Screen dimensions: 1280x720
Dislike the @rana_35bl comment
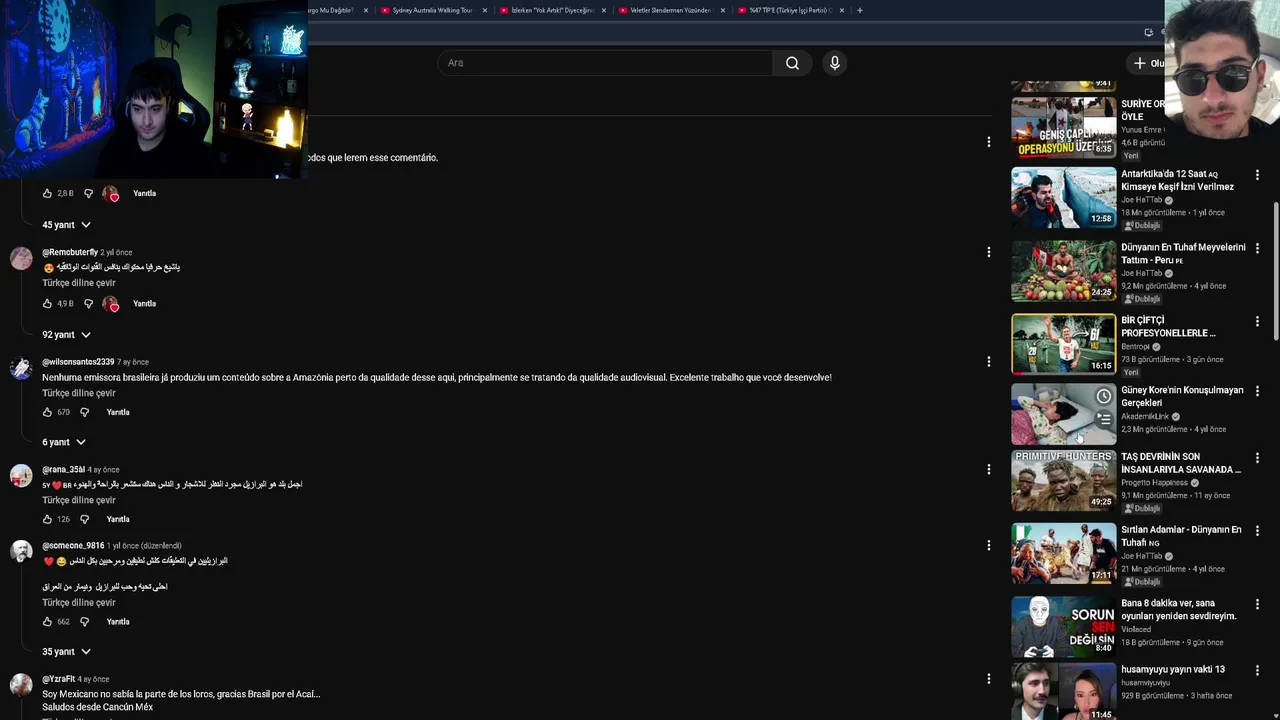84,519
